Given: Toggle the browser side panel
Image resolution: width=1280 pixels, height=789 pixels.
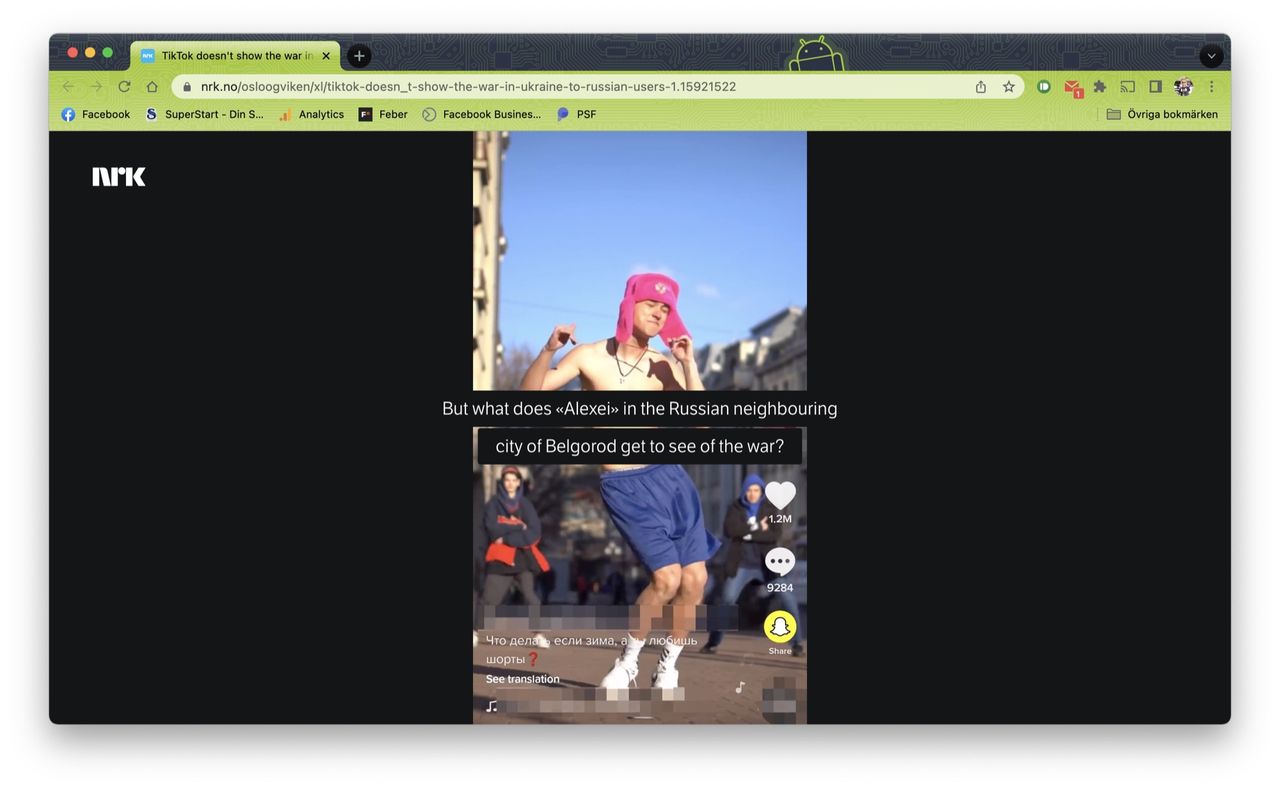Looking at the screenshot, I should [1155, 87].
